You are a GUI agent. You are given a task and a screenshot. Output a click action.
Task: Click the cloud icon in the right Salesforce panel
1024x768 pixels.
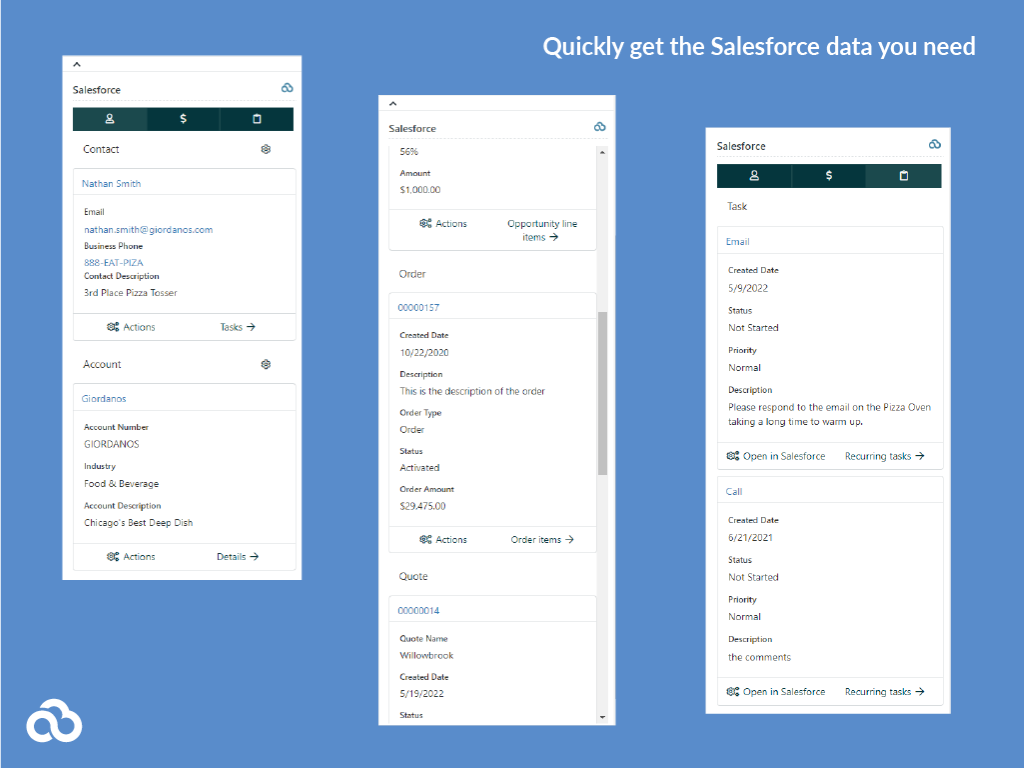click(x=934, y=145)
